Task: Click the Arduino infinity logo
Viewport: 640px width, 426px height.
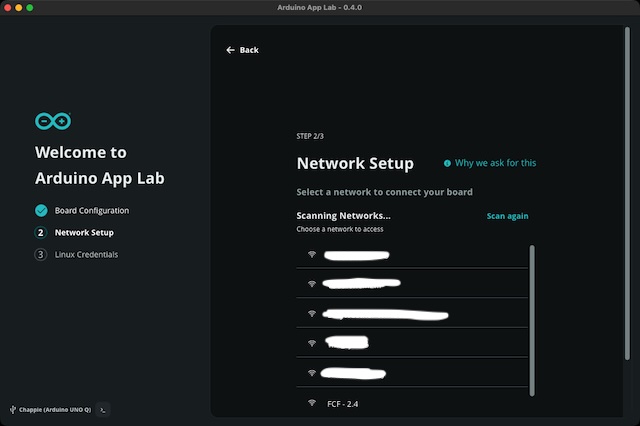Action: 52,121
